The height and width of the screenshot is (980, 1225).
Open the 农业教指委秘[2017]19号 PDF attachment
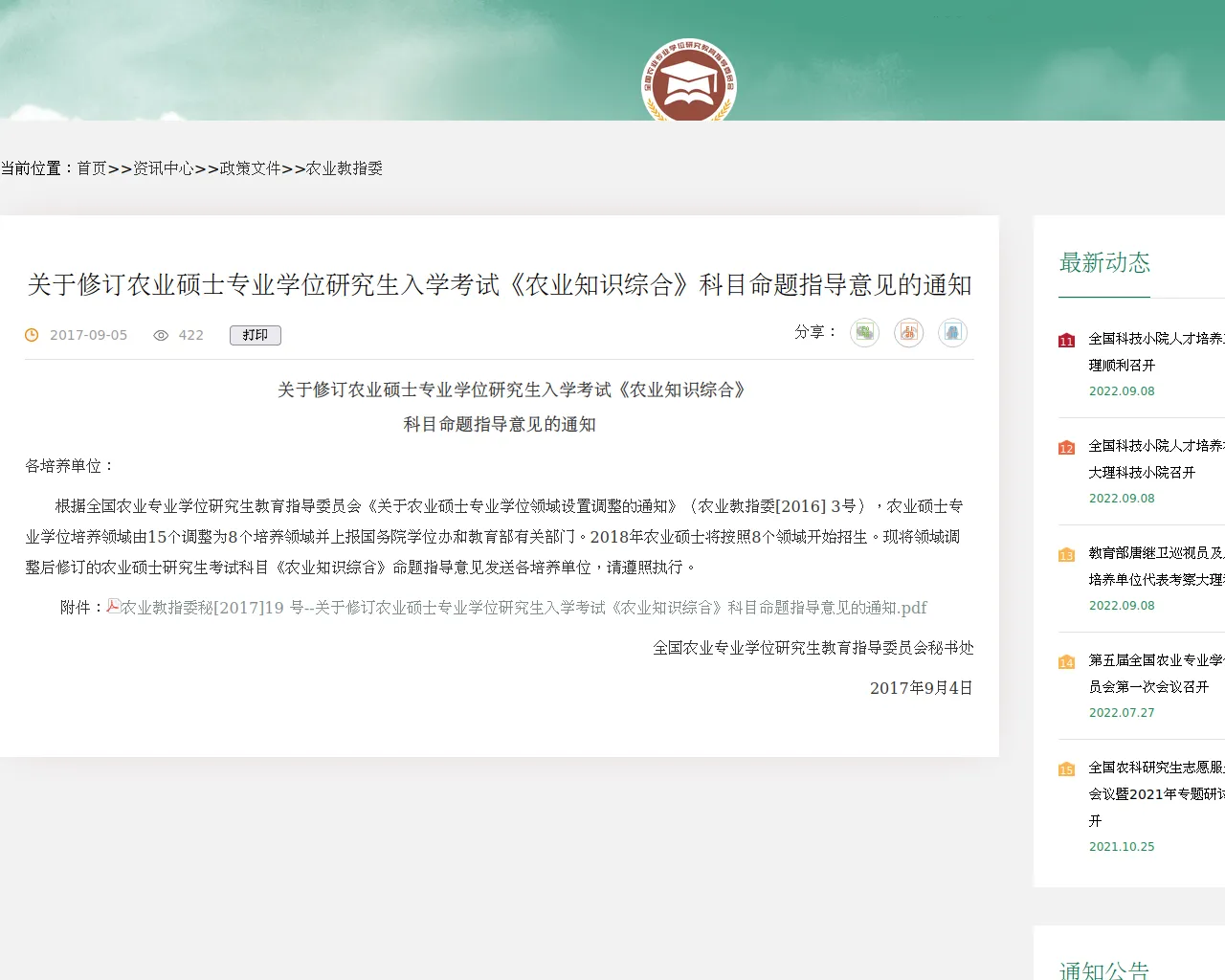coord(523,608)
